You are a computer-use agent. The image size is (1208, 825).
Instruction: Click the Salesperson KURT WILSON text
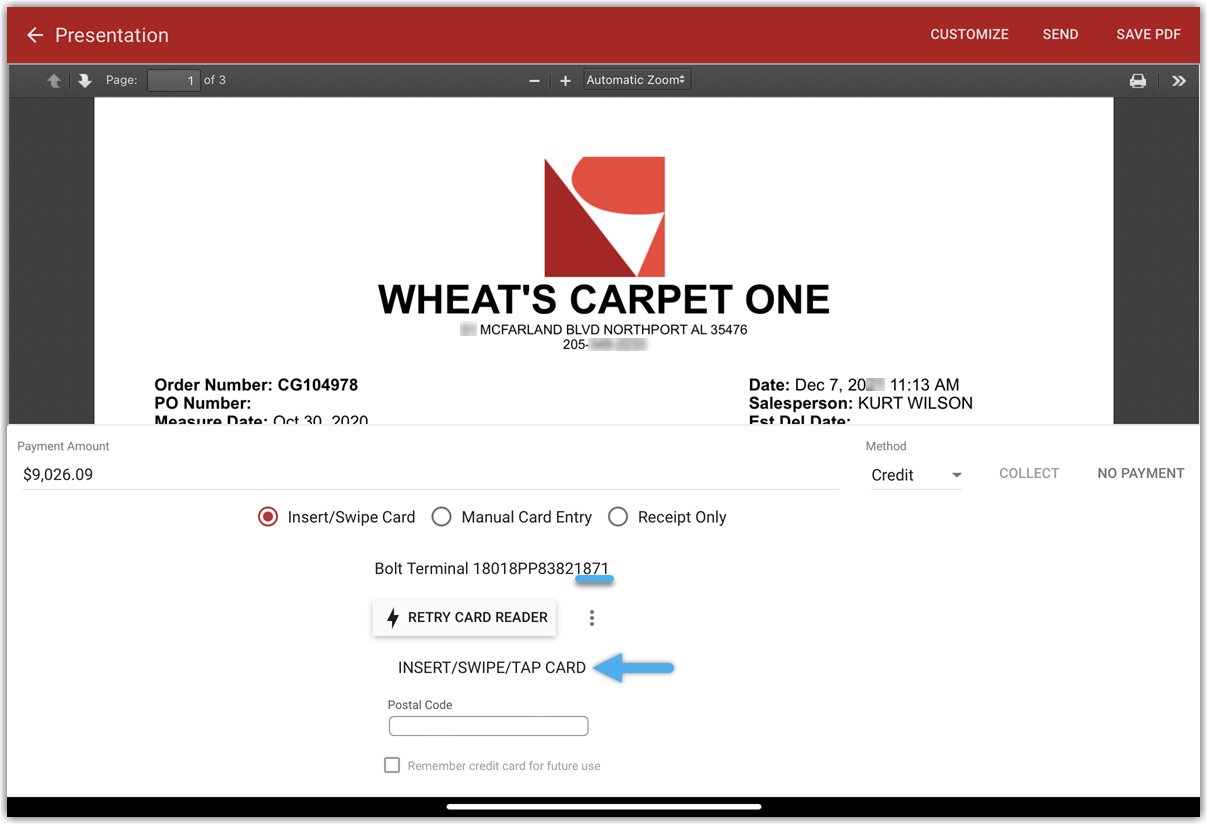pos(860,404)
